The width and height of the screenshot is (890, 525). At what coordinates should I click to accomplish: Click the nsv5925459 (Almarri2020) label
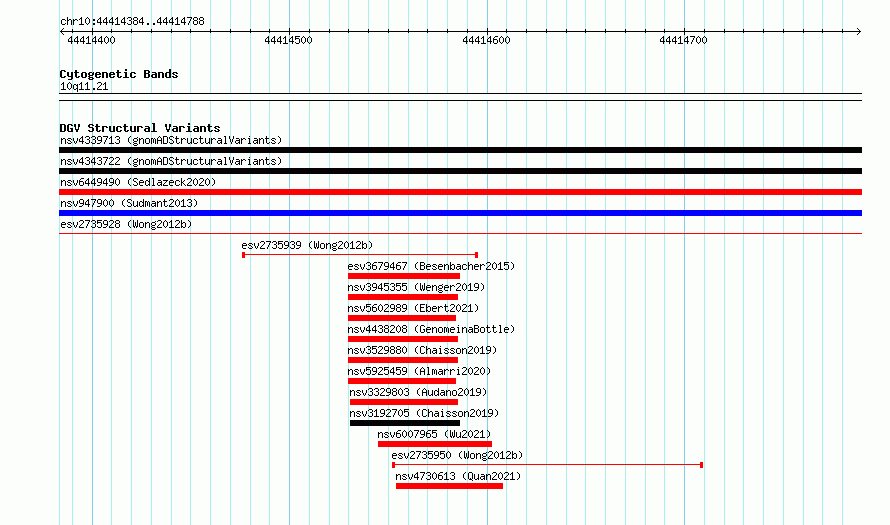click(x=419, y=371)
